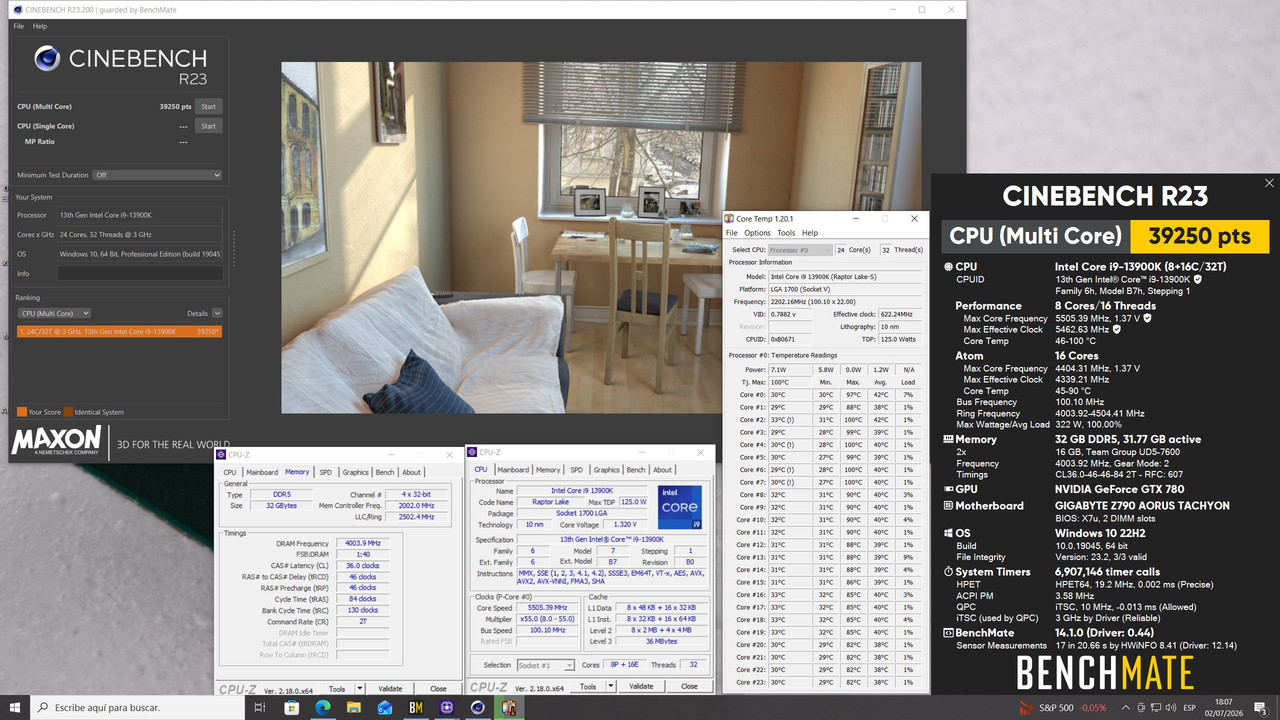Open Microsoft Edge from taskbar

pos(322,707)
